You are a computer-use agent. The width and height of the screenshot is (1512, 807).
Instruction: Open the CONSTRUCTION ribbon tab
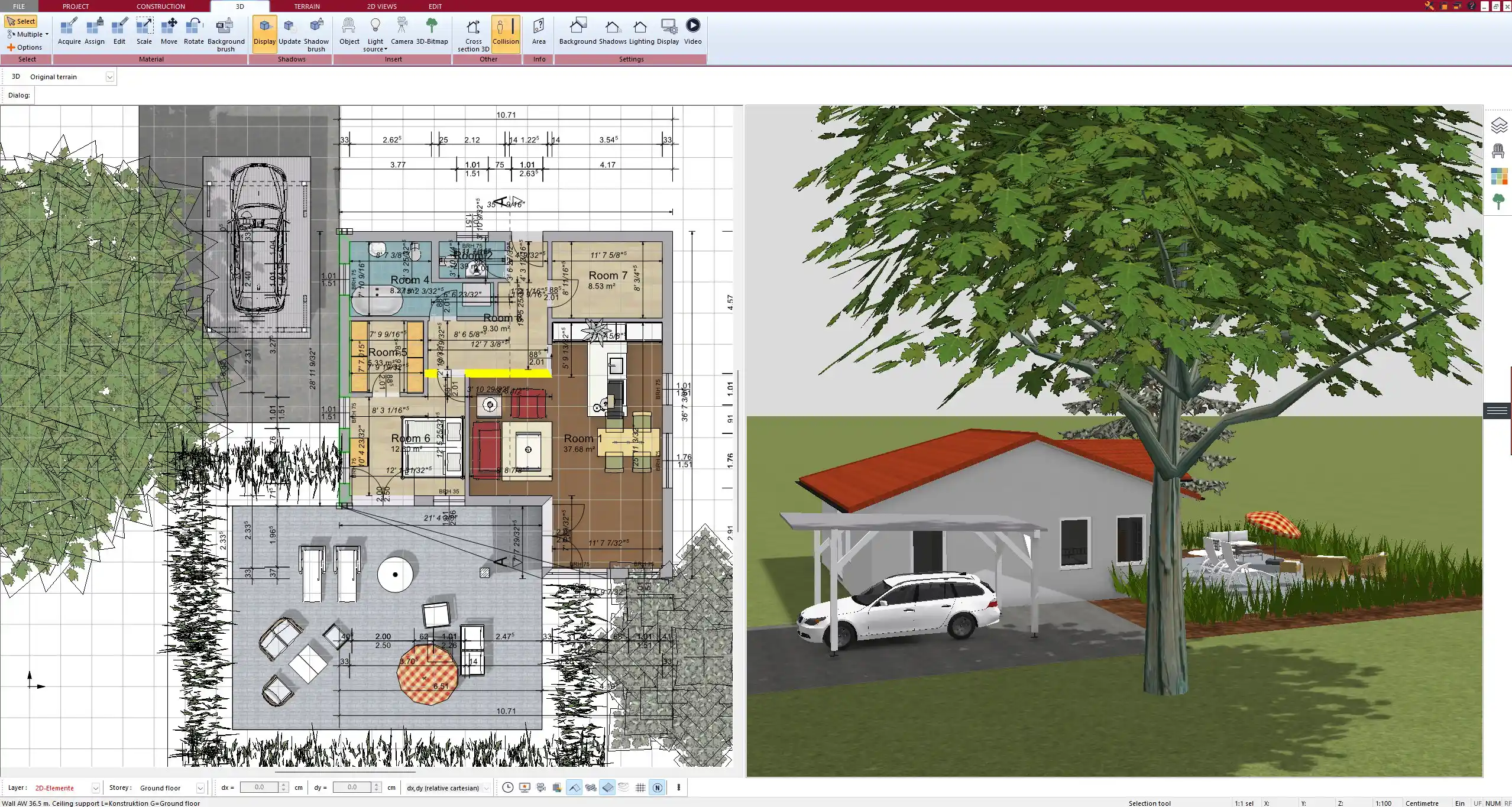(160, 7)
